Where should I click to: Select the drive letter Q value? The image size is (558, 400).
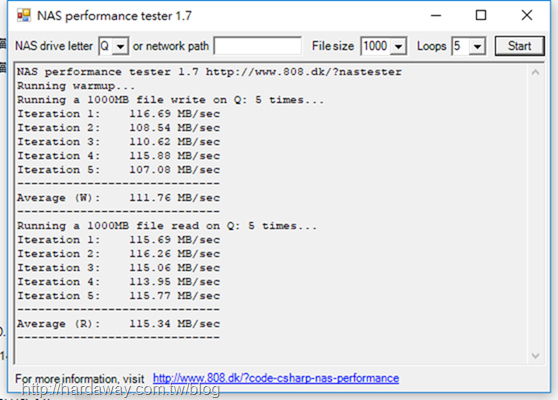click(x=106, y=46)
